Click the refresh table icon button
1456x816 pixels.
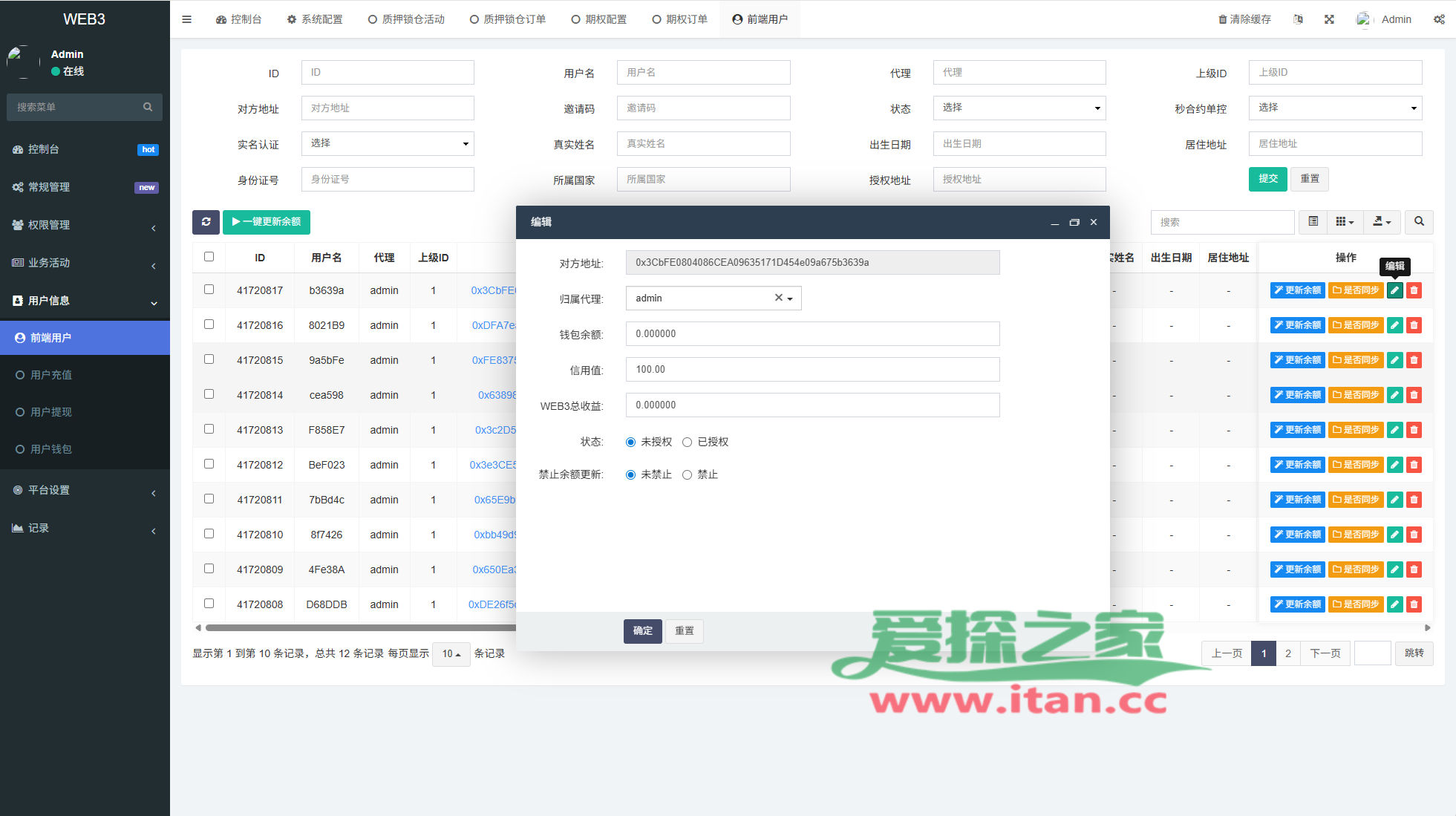pyautogui.click(x=206, y=222)
